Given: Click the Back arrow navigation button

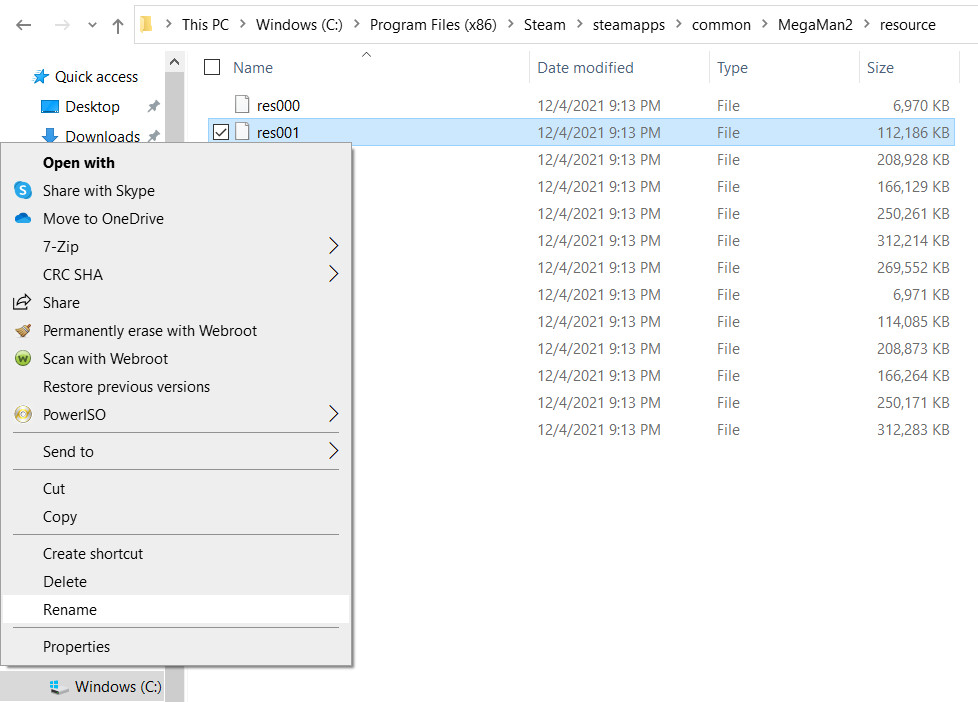Looking at the screenshot, I should click(x=24, y=25).
